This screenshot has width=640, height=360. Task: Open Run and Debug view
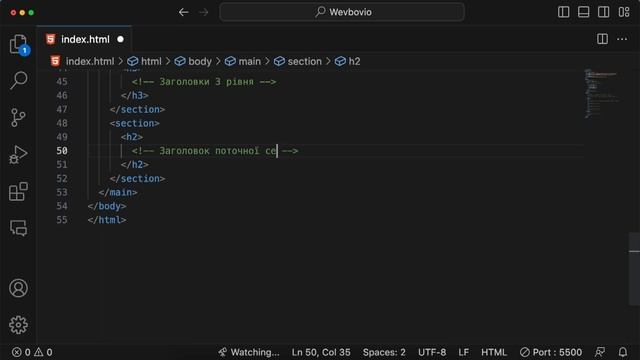coord(18,155)
